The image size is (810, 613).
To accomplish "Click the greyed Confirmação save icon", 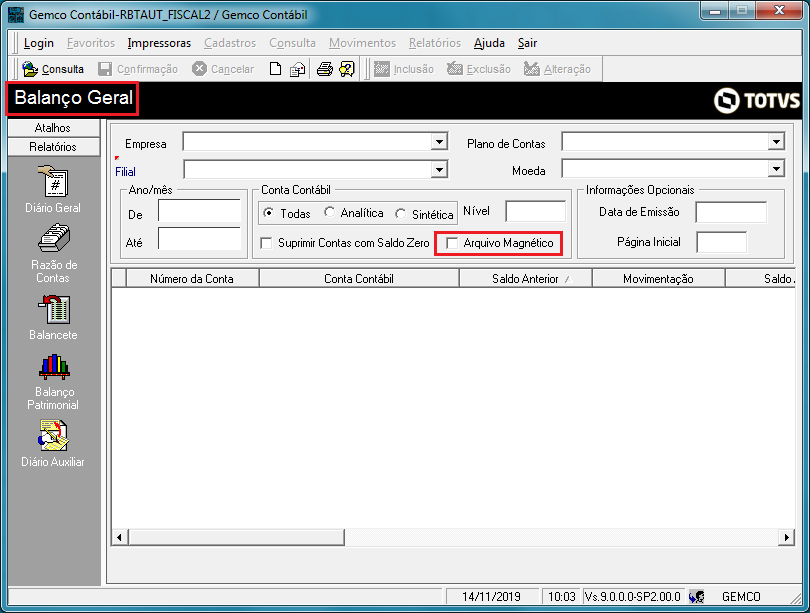I will pyautogui.click(x=105, y=69).
